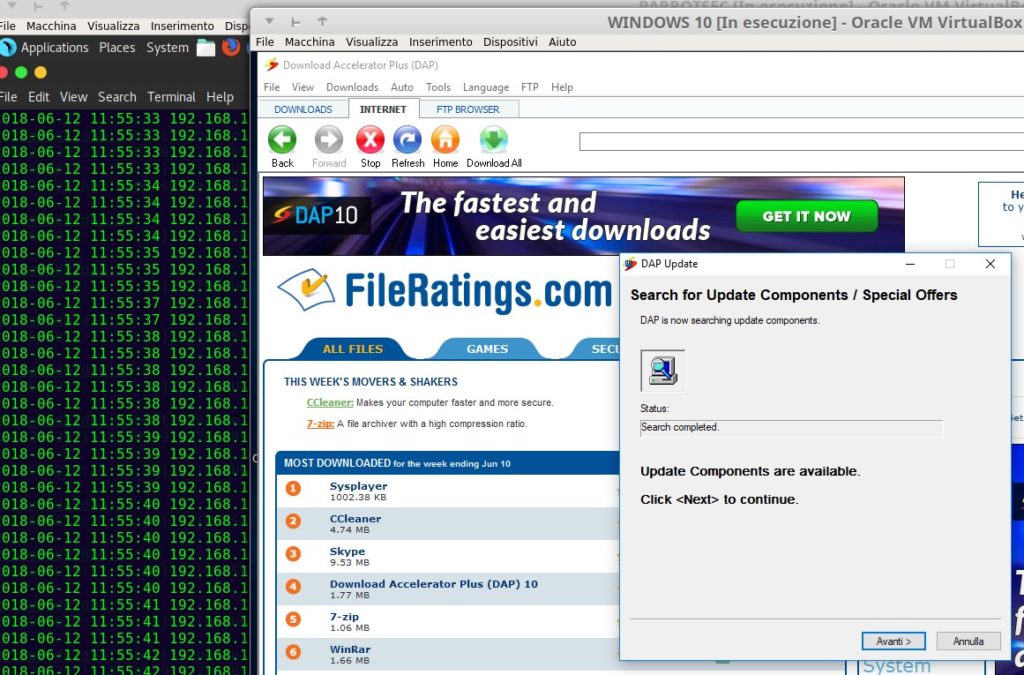Screen dimensions: 1024x675
Task: Open the DAP Auto menu
Action: [402, 87]
